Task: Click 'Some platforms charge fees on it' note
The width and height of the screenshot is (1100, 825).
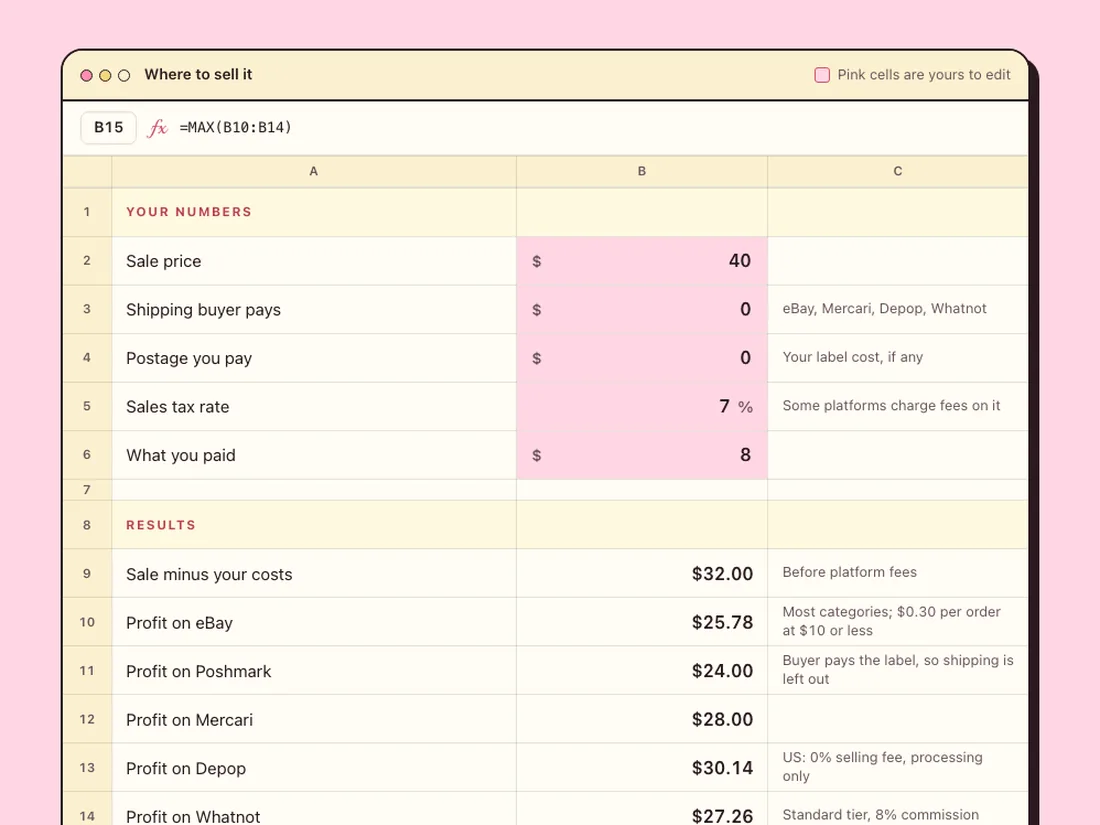Action: pos(891,405)
